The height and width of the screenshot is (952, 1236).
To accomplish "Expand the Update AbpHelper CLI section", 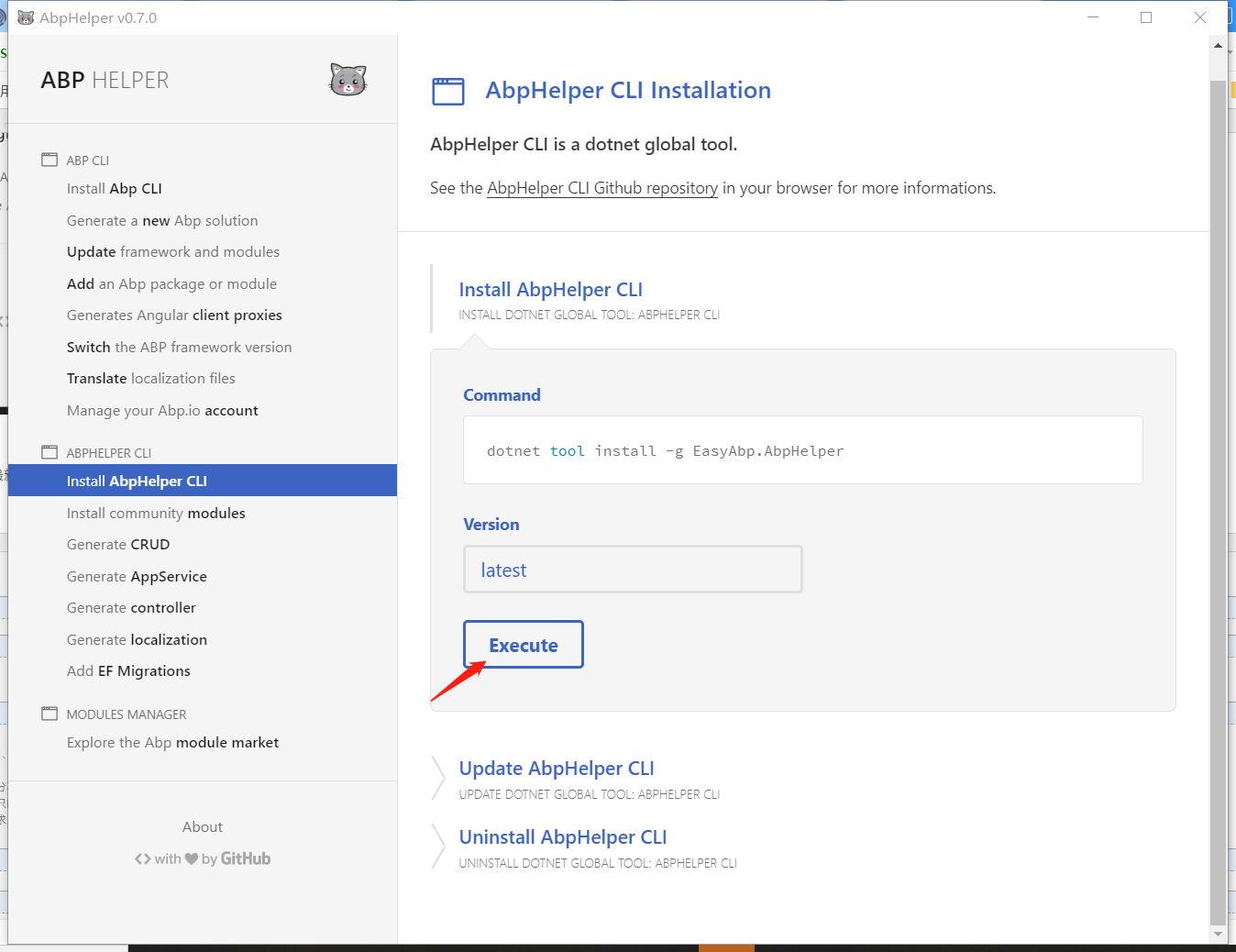I will [x=557, y=769].
